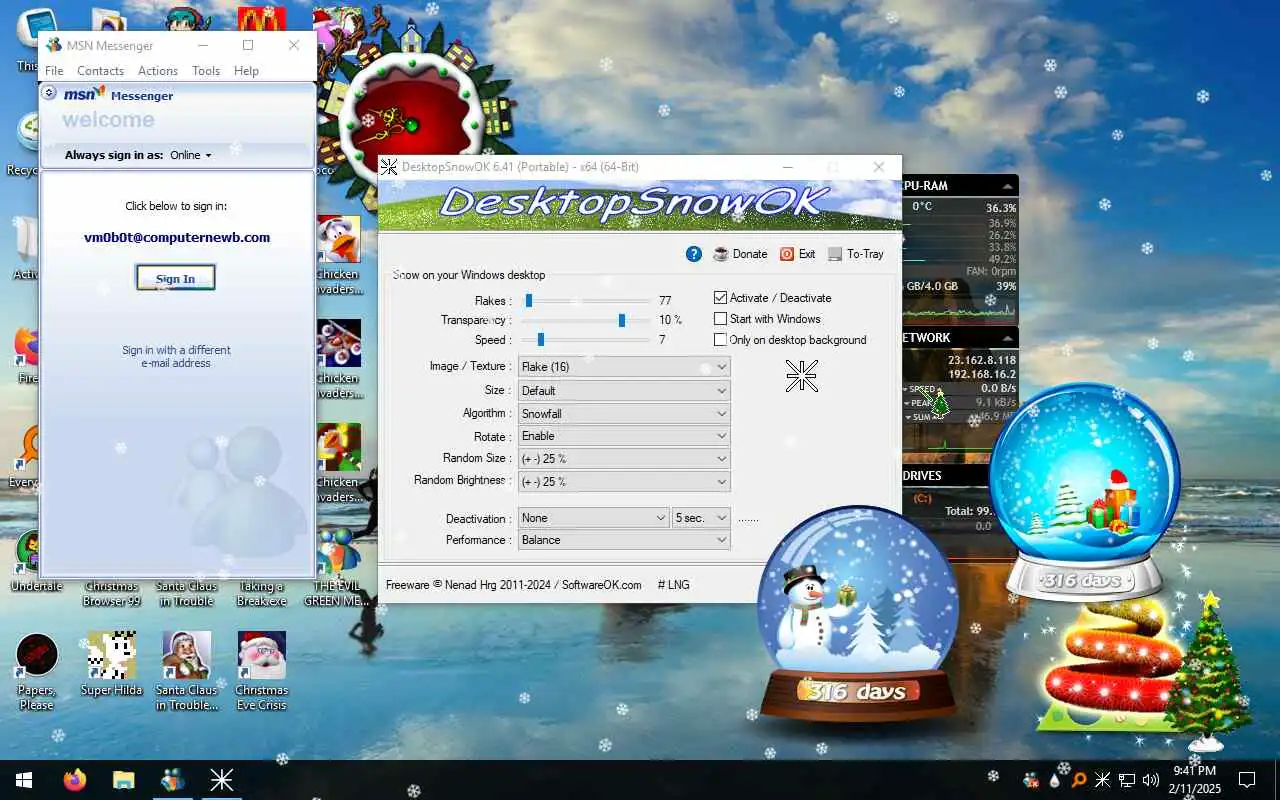The image size is (1280, 800).
Task: Enable Only on desktop background checkbox
Action: coord(720,340)
